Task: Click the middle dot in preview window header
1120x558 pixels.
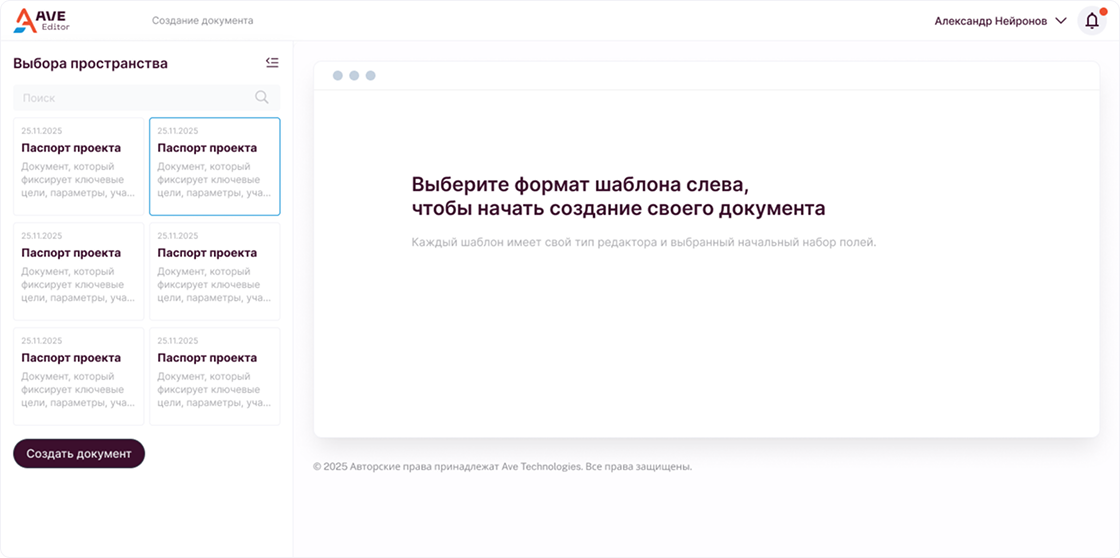Action: [354, 76]
